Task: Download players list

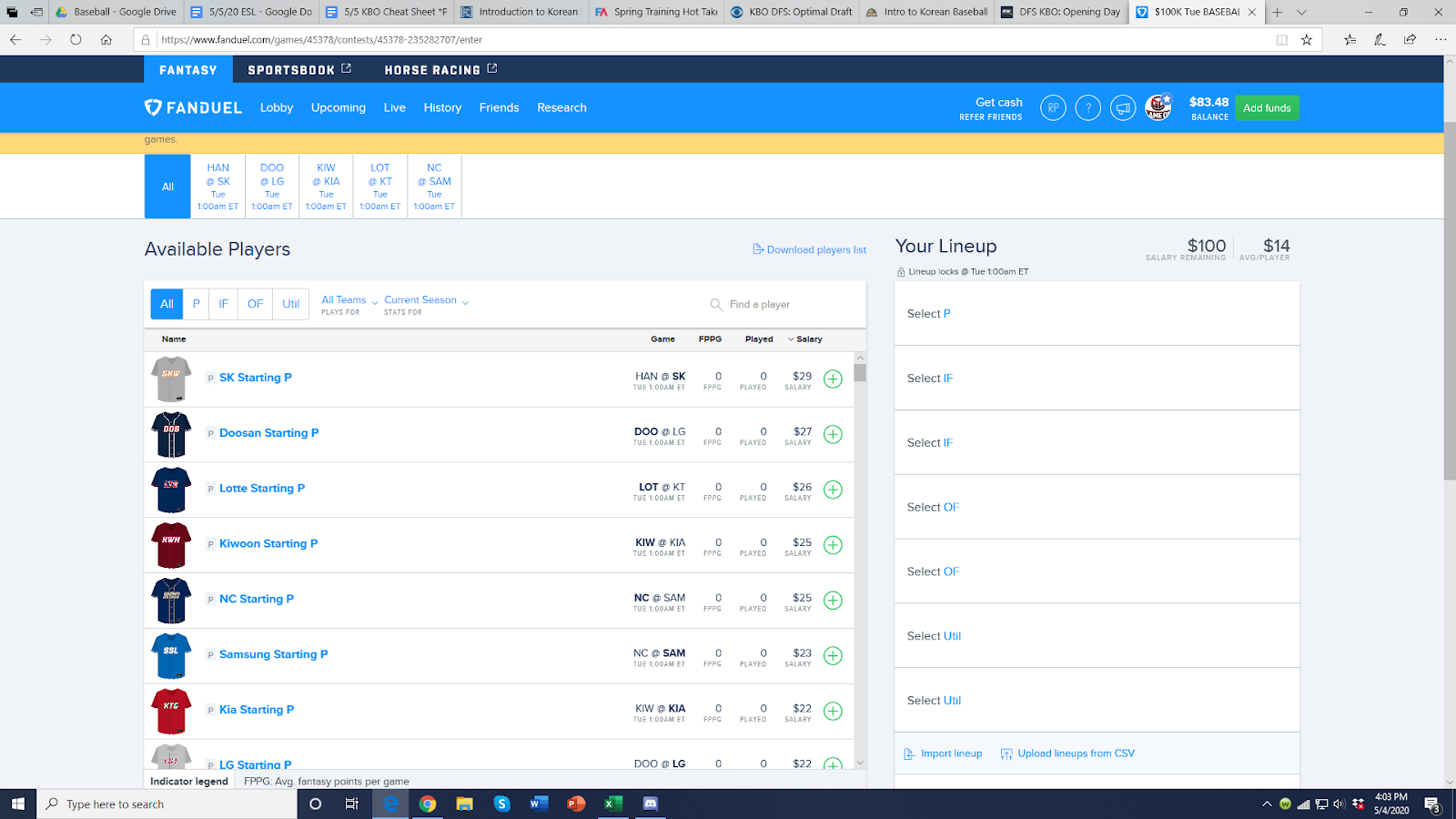Action: coord(809,249)
